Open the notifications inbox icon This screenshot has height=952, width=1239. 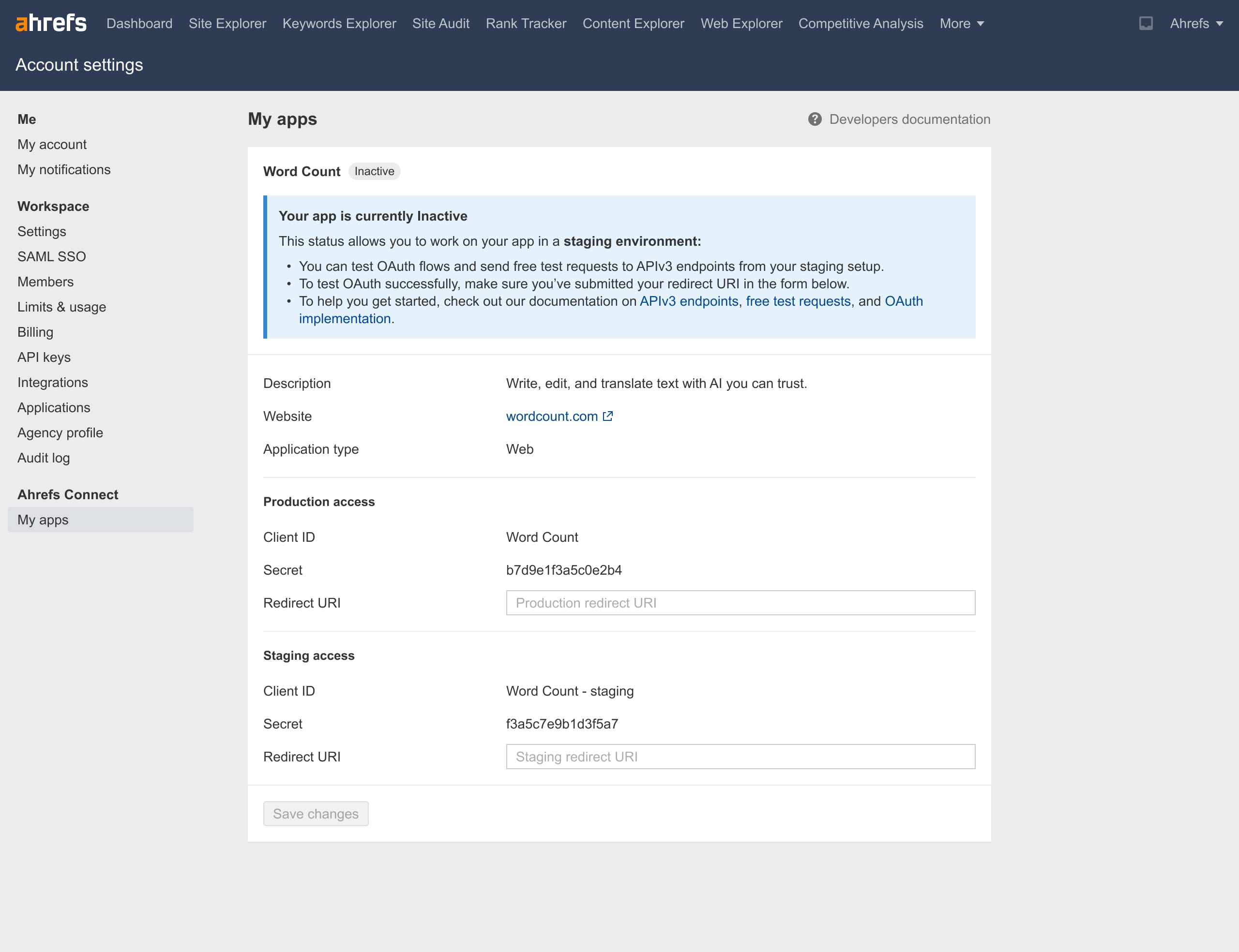(x=1146, y=23)
